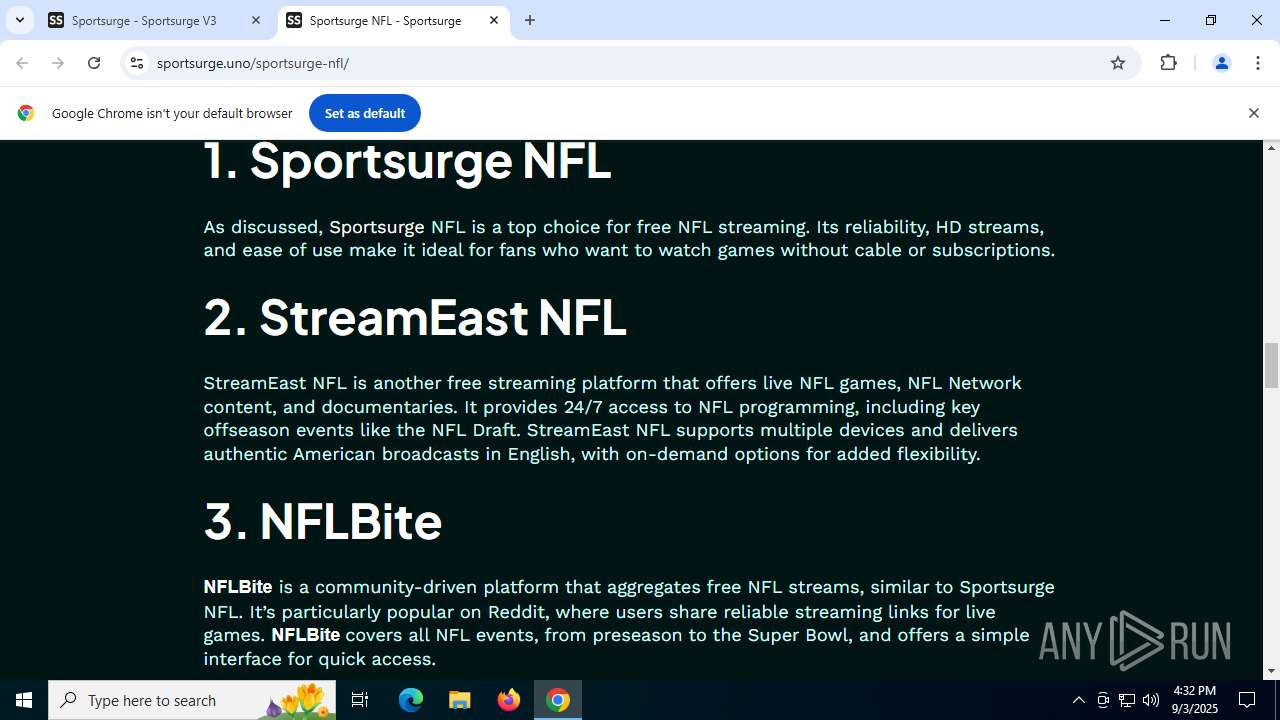Click the '1. Sportsurge NFL' heading
Screen dimensions: 1280x720
pyautogui.click(x=407, y=161)
